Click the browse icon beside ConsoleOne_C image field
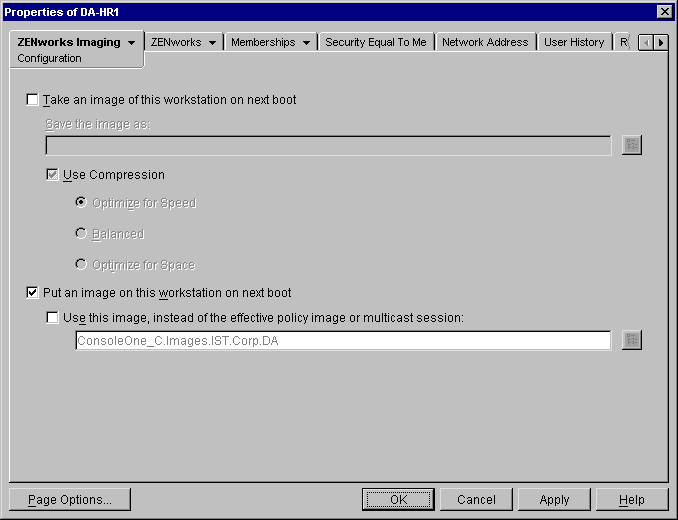Viewport: 678px width, 520px height. (631, 340)
